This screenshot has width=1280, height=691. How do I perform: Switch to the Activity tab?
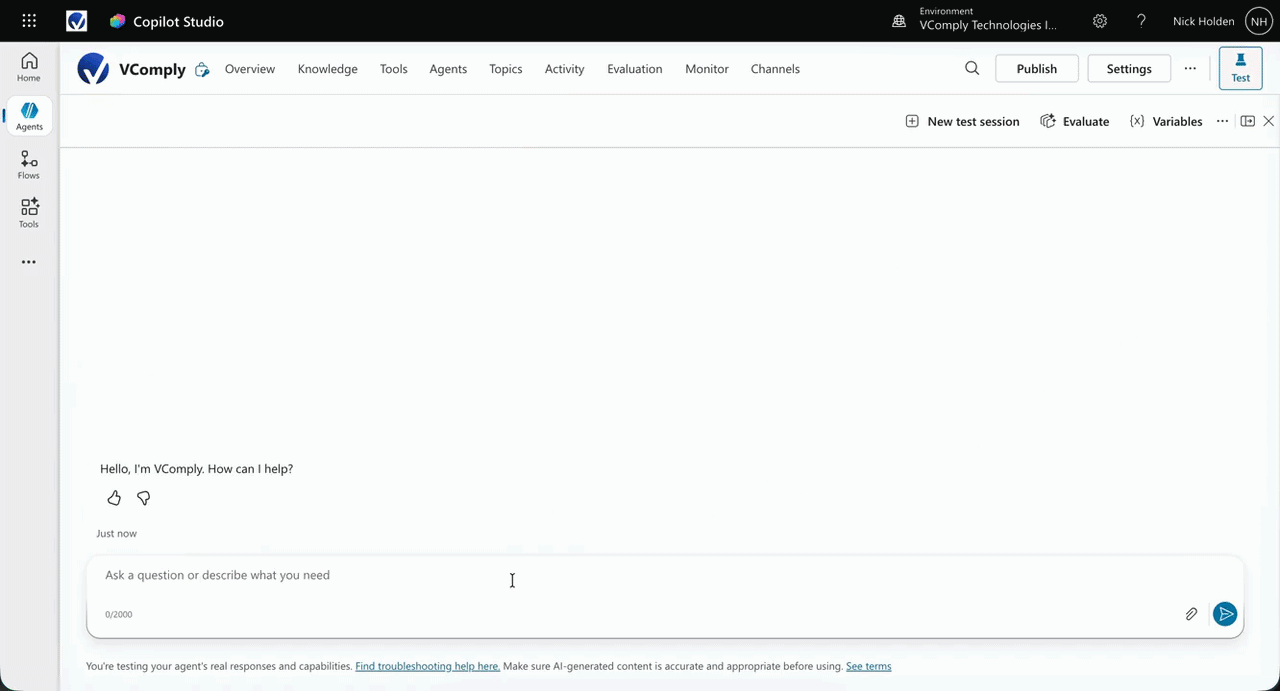(565, 69)
